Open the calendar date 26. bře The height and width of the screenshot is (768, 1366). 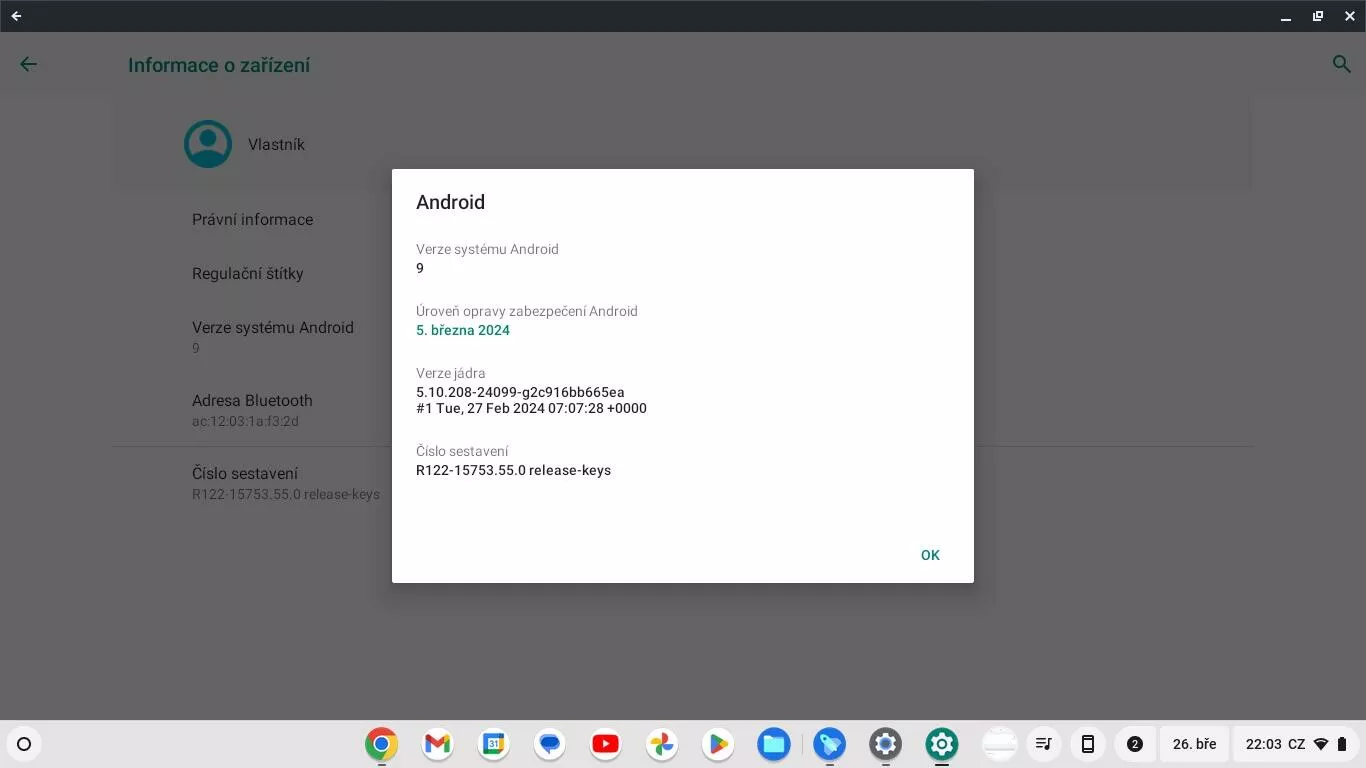pyautogui.click(x=1194, y=744)
